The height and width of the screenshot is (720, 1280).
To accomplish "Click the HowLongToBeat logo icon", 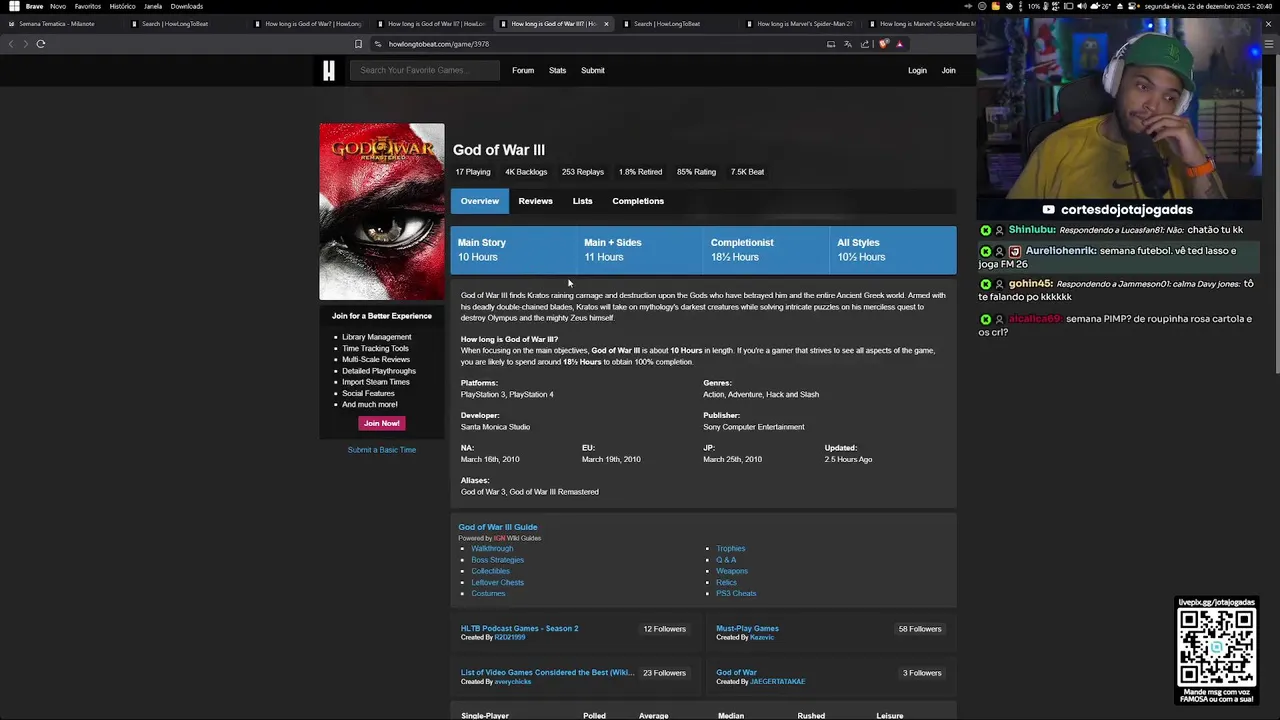I will (329, 70).
